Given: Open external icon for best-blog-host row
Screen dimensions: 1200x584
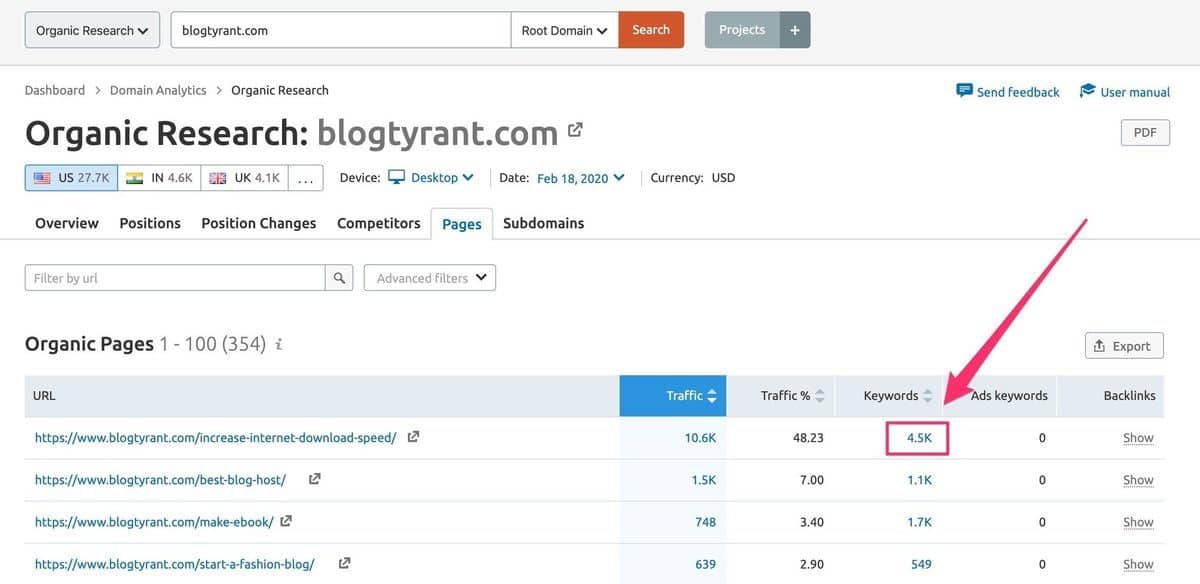Looking at the screenshot, I should click(x=315, y=479).
